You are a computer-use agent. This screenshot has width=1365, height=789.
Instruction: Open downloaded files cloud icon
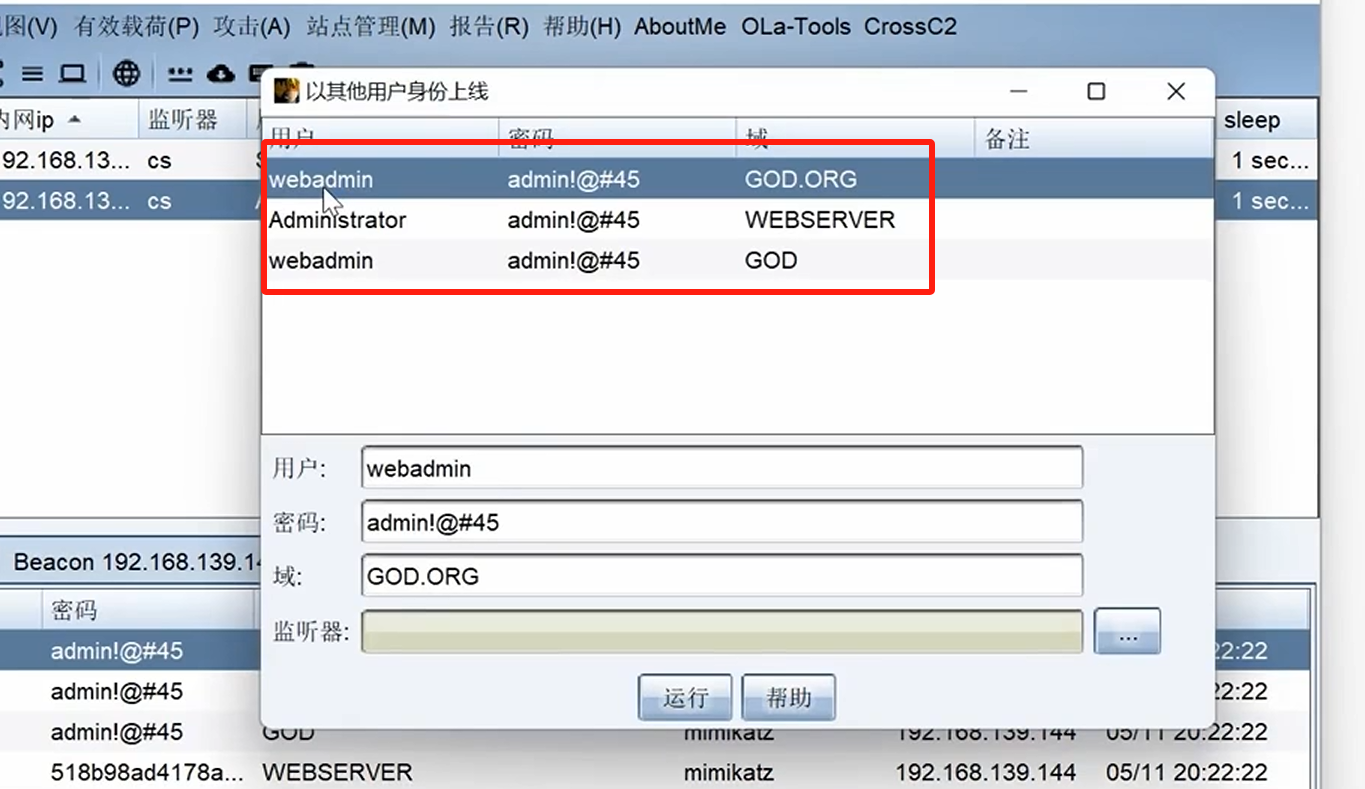pyautogui.click(x=221, y=73)
